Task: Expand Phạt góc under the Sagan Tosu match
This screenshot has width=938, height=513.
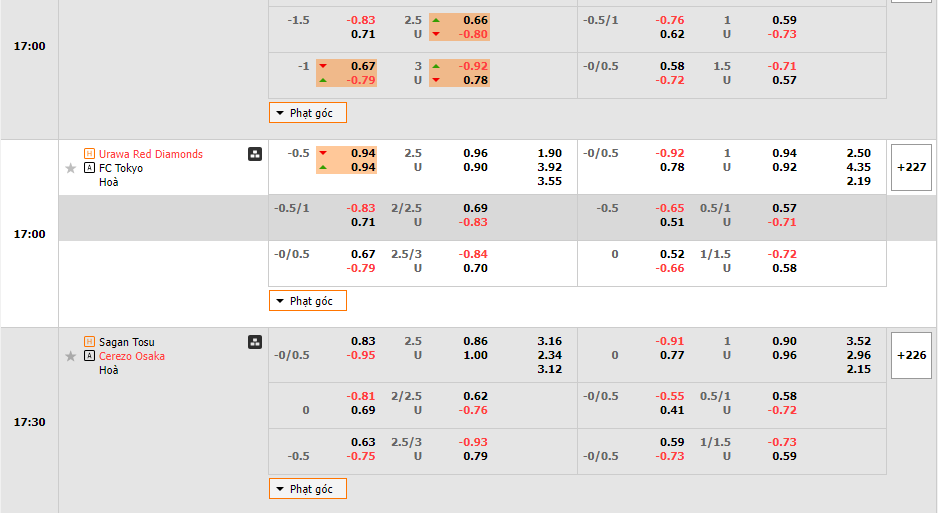Action: click(308, 489)
